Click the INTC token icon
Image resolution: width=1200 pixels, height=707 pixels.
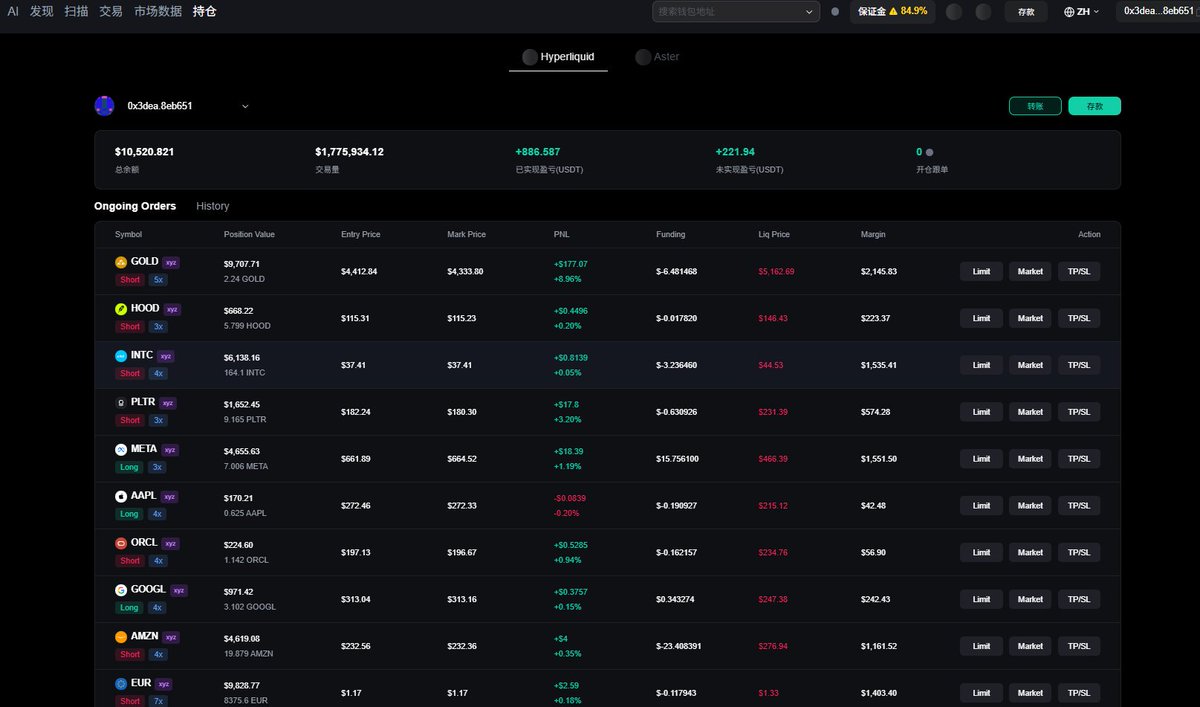click(121, 356)
